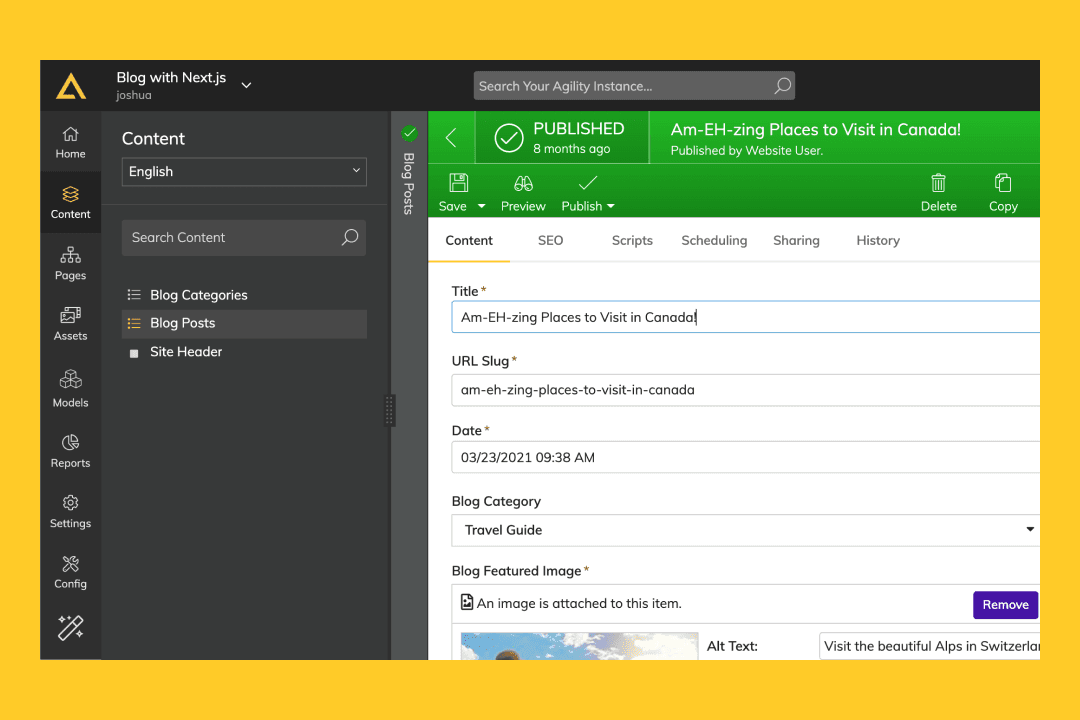Click the URL Slug input field
The width and height of the screenshot is (1080, 720).
(x=745, y=390)
